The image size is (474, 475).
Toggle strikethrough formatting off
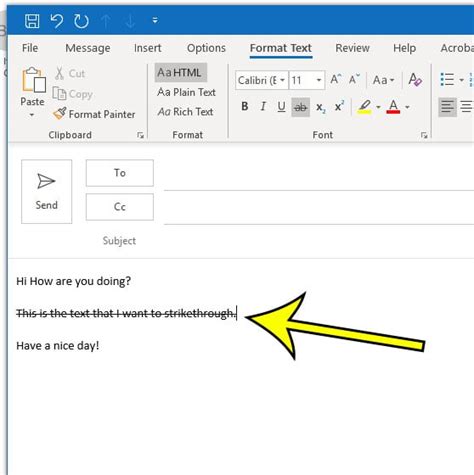coord(300,107)
